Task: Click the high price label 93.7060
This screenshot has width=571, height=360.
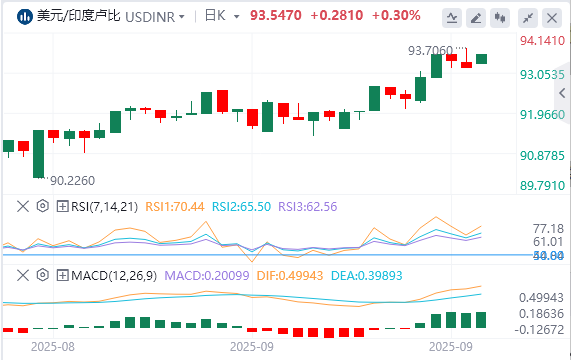Action: click(x=430, y=51)
